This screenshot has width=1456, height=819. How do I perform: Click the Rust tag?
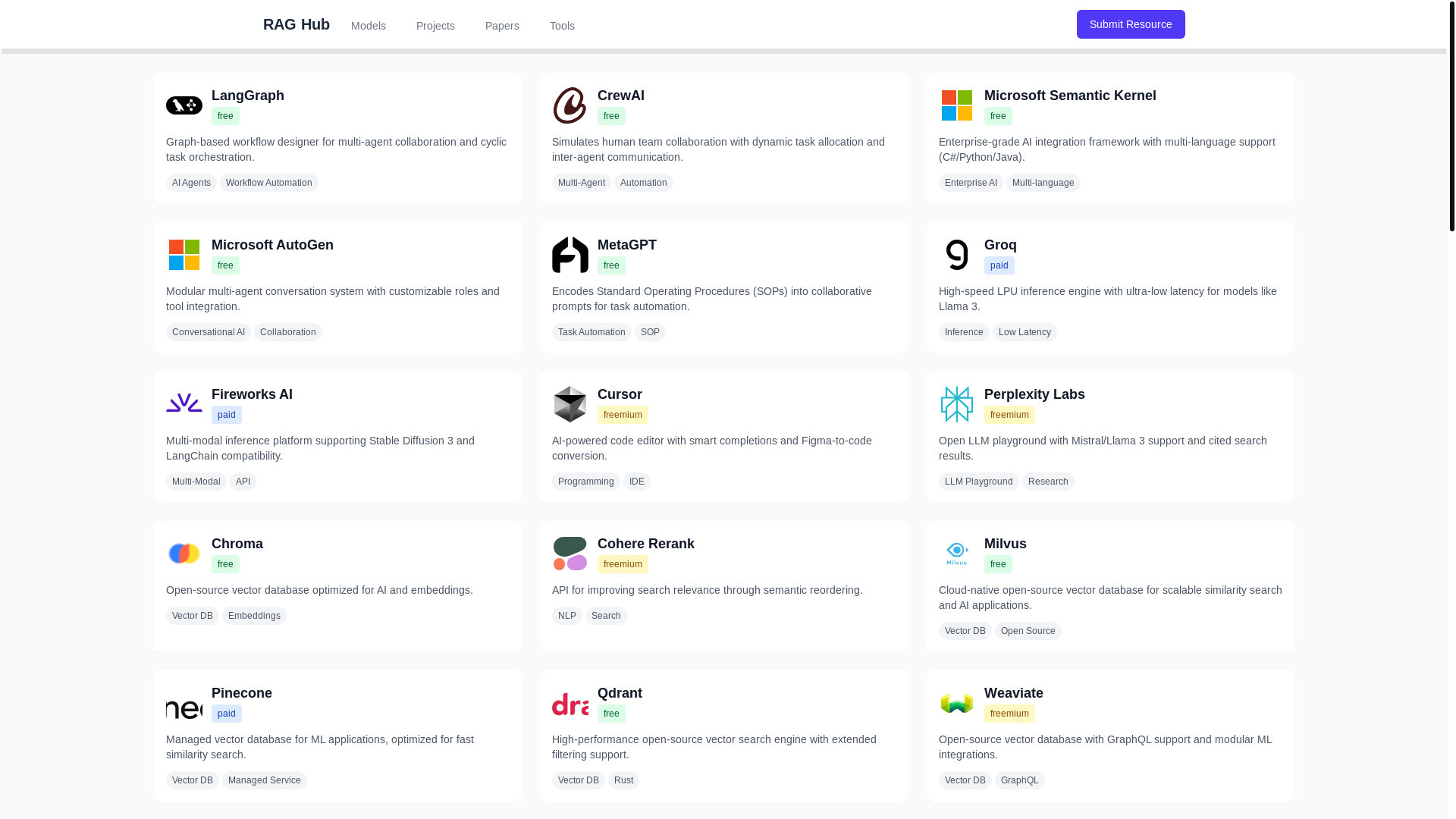tap(623, 780)
